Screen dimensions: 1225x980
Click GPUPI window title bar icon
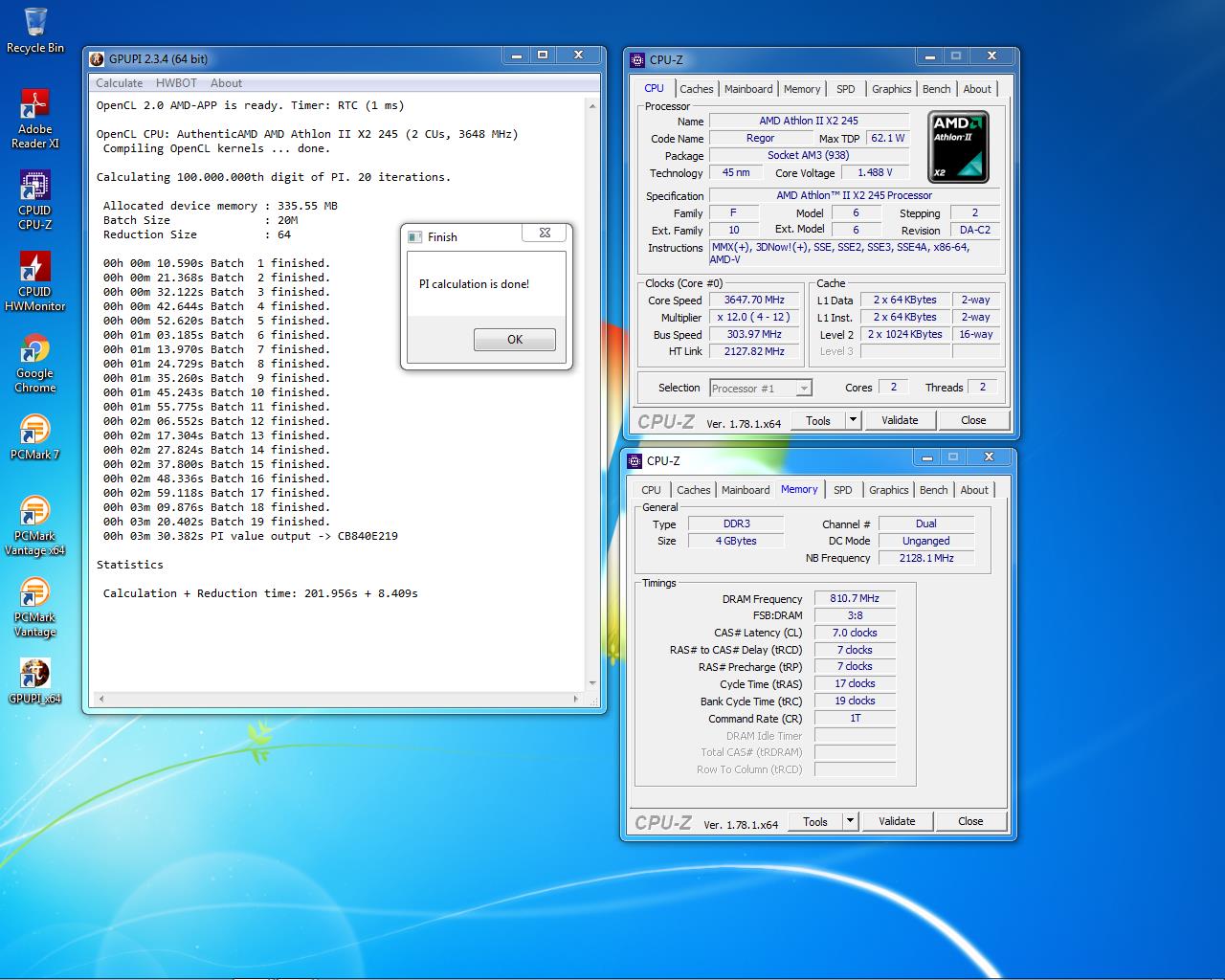coord(97,59)
